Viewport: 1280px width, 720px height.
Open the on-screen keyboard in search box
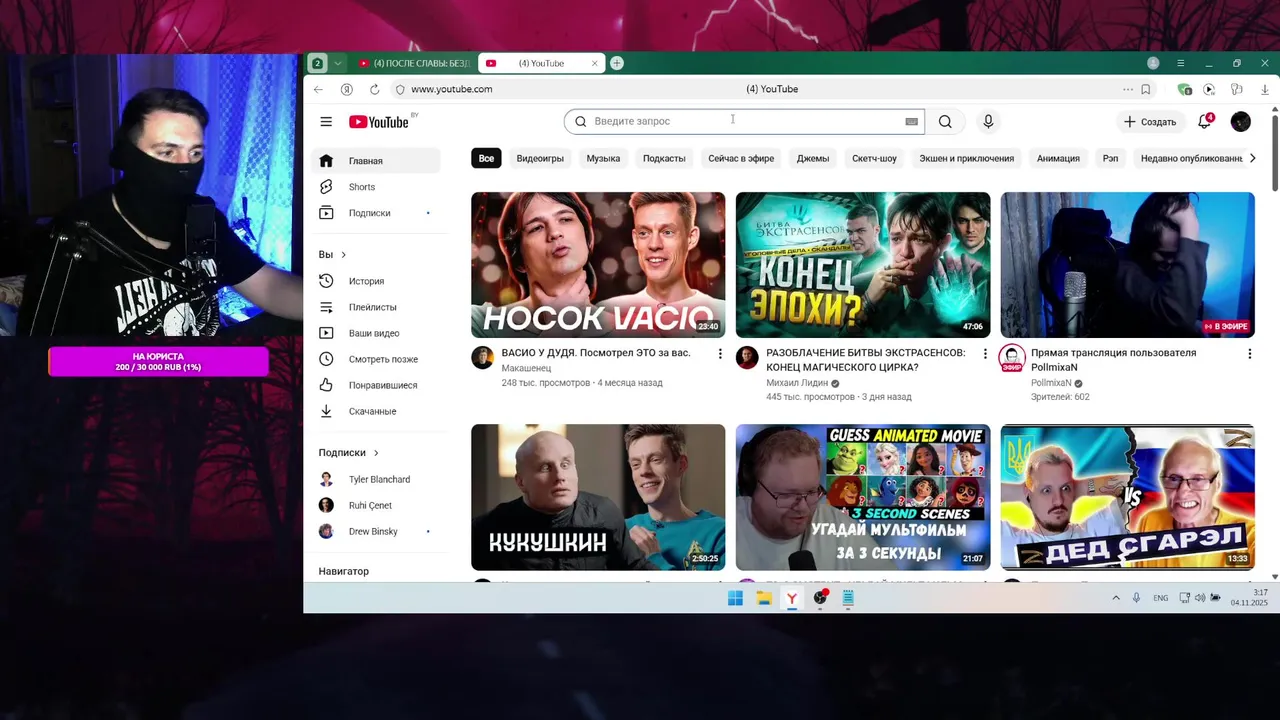(911, 122)
